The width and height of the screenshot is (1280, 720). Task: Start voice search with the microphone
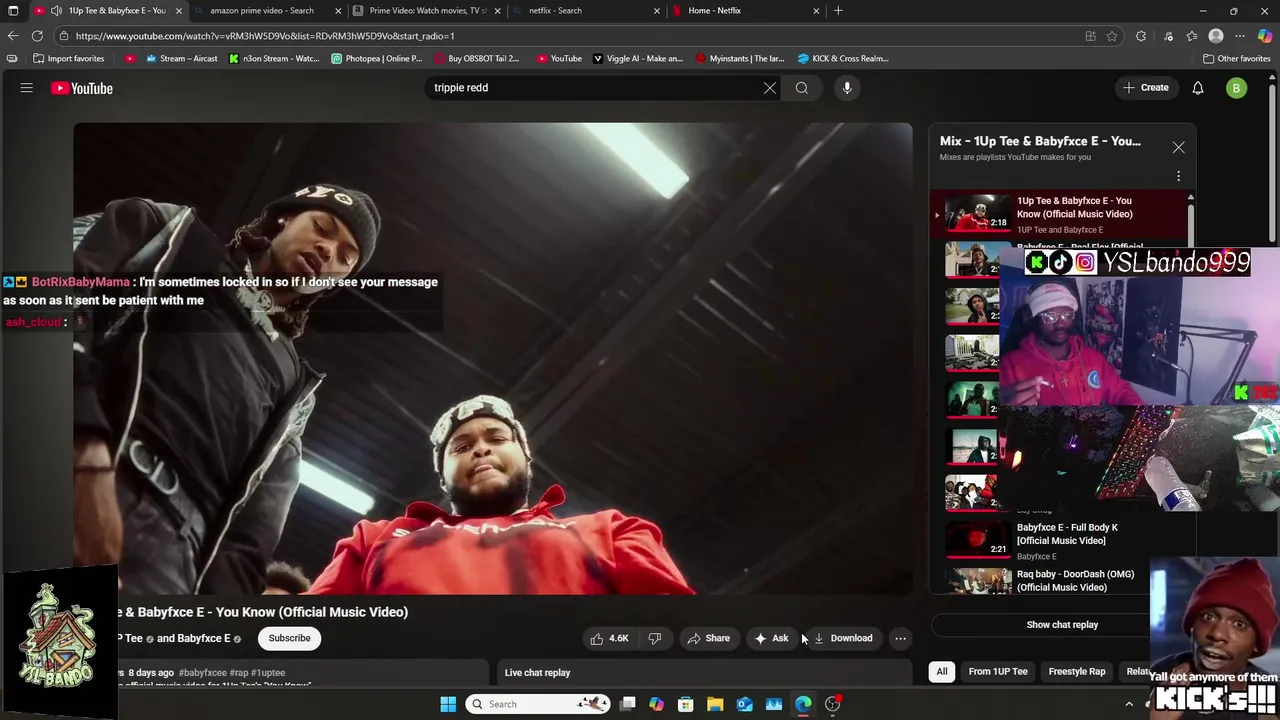[x=847, y=88]
